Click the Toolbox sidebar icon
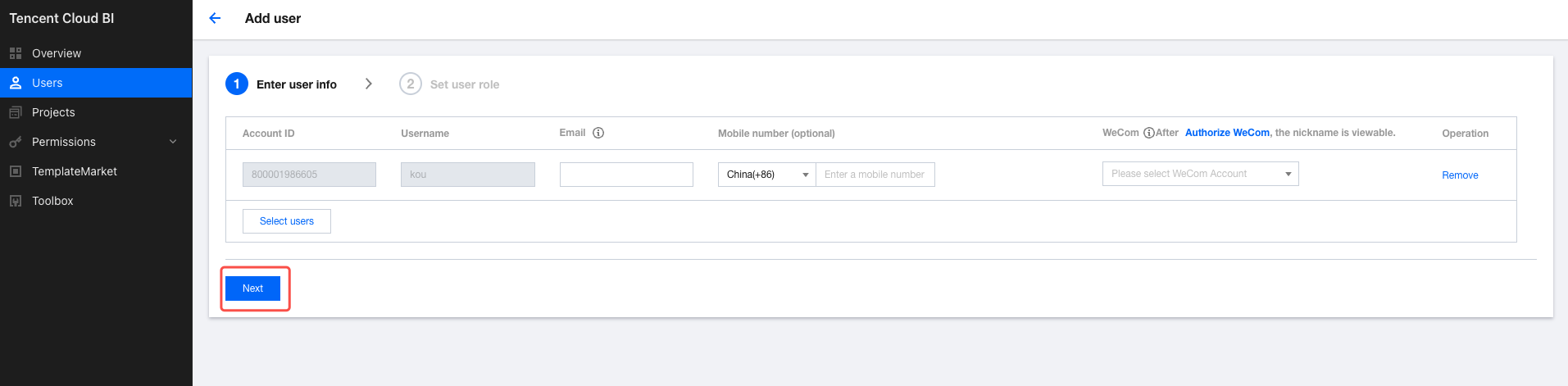 (16, 201)
